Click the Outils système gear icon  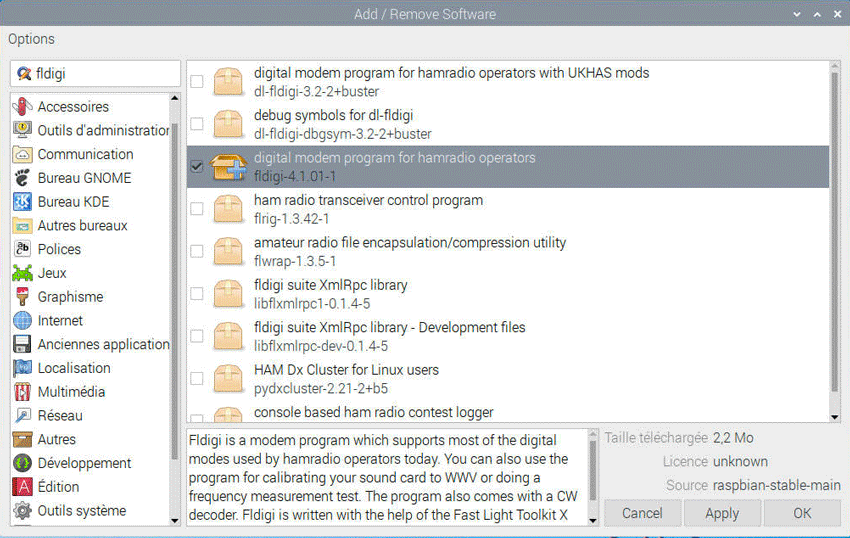(22, 510)
